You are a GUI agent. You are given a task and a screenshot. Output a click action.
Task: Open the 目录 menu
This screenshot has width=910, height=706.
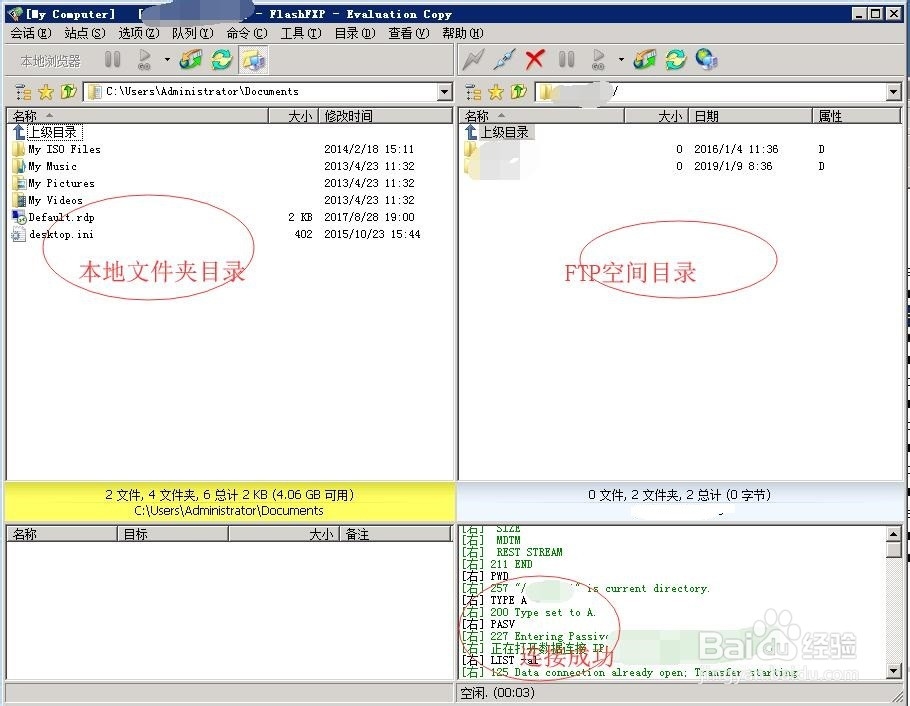point(355,33)
